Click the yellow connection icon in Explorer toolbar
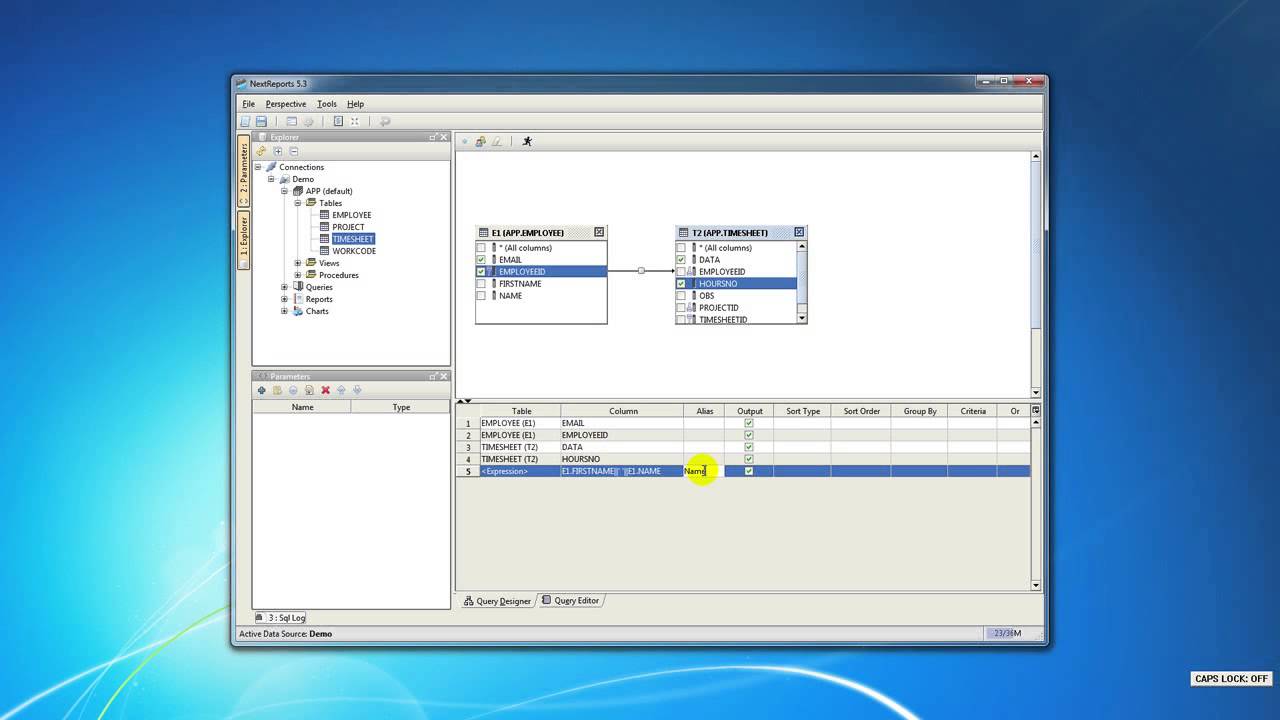 261,151
